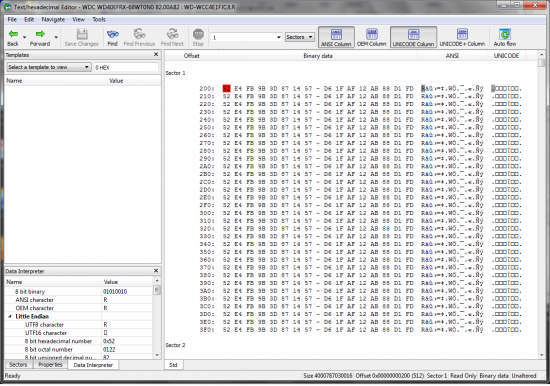Open the Sectors unit dropdown
Viewport: 550px width, 386px height.
tap(300, 37)
